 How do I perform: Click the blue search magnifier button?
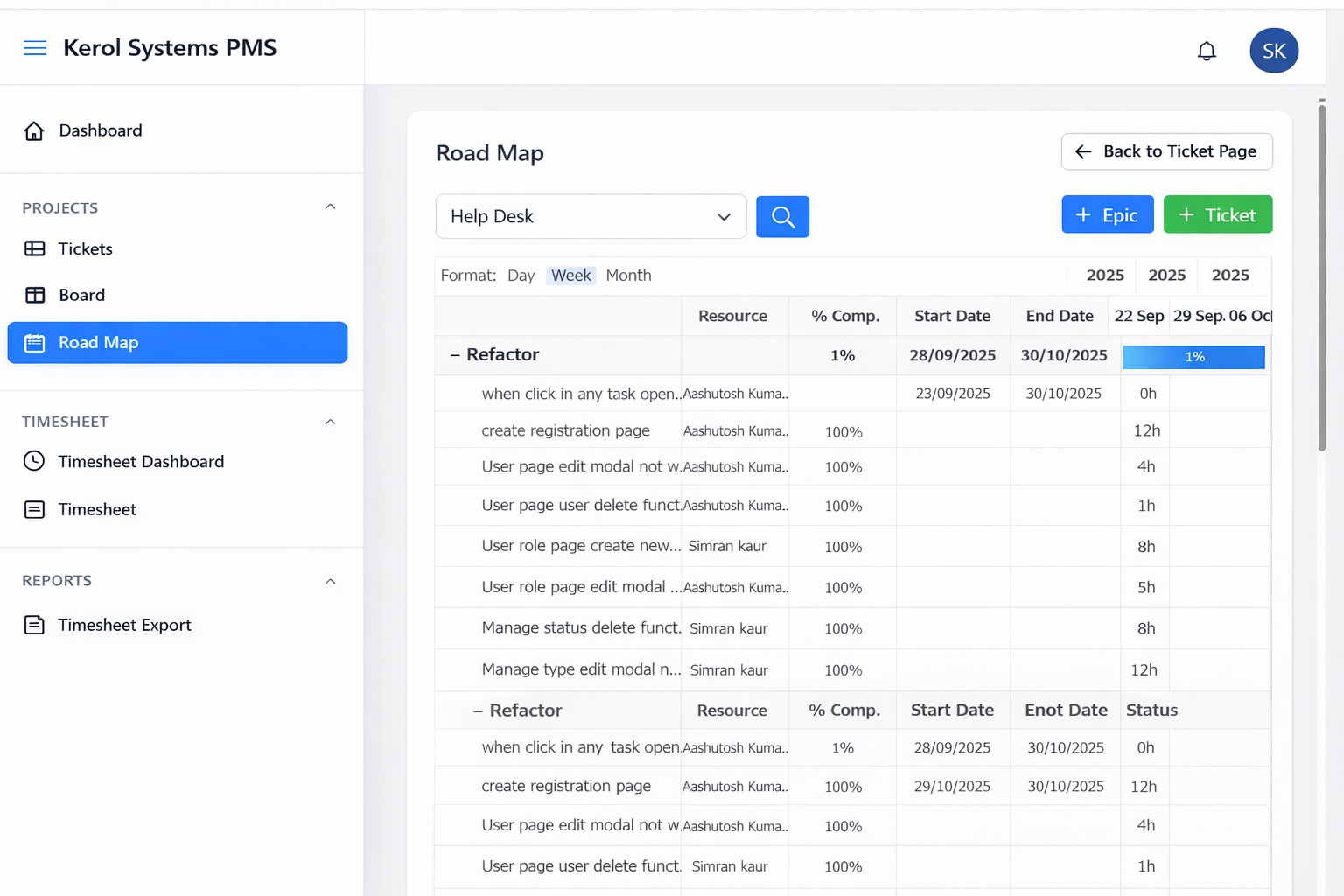(782, 217)
